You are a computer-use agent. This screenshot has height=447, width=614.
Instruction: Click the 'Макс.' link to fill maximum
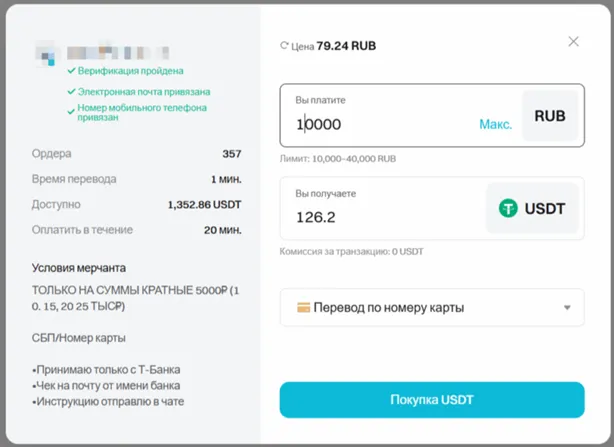point(495,125)
